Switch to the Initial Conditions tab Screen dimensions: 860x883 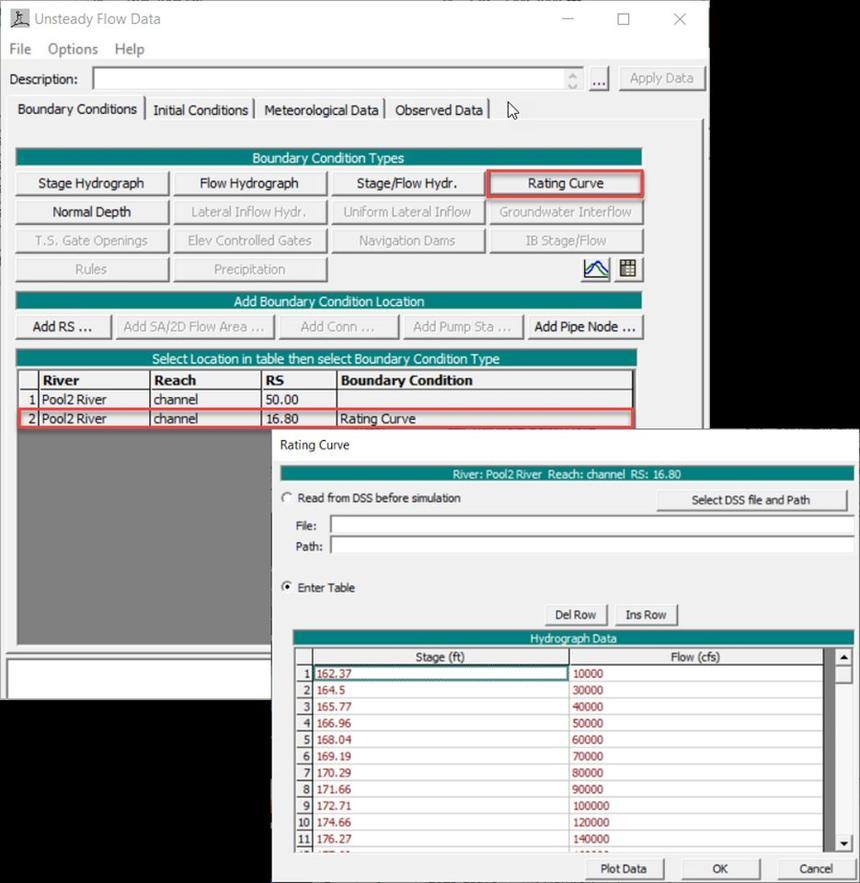(200, 110)
